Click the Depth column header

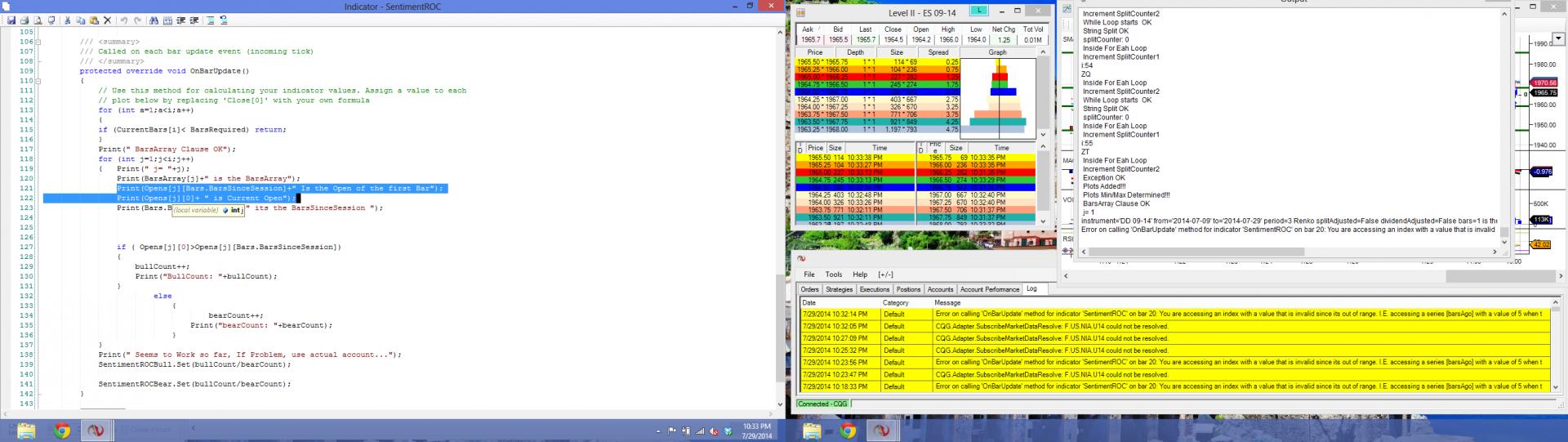click(855, 52)
